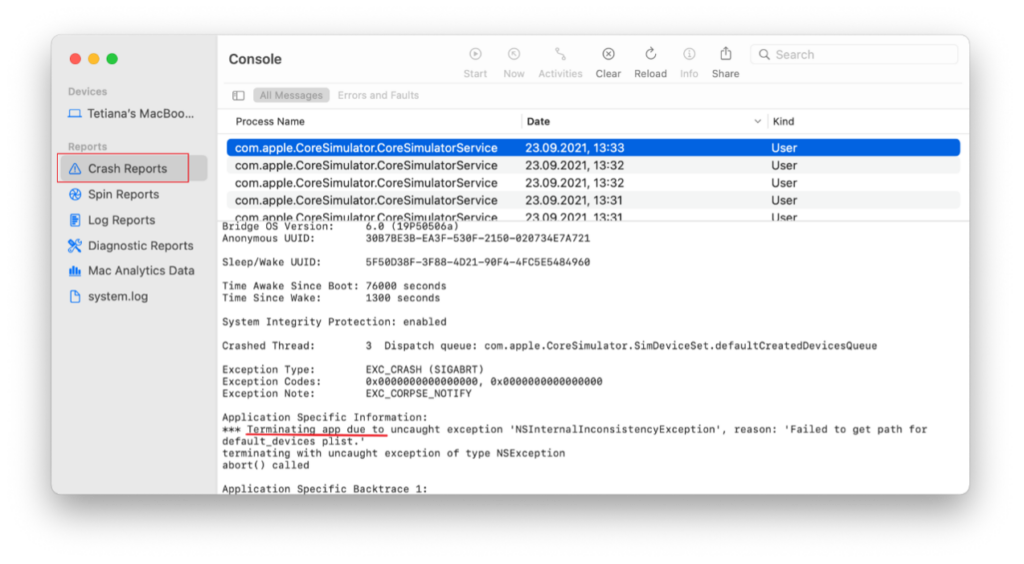This screenshot has height=564, width=1024.
Task: Click the Anonymous UUID value
Action: coord(477,238)
